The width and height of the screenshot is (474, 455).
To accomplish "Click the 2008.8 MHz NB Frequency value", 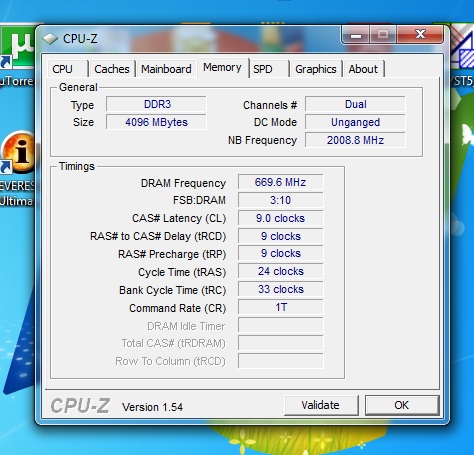I will pyautogui.click(x=355, y=140).
